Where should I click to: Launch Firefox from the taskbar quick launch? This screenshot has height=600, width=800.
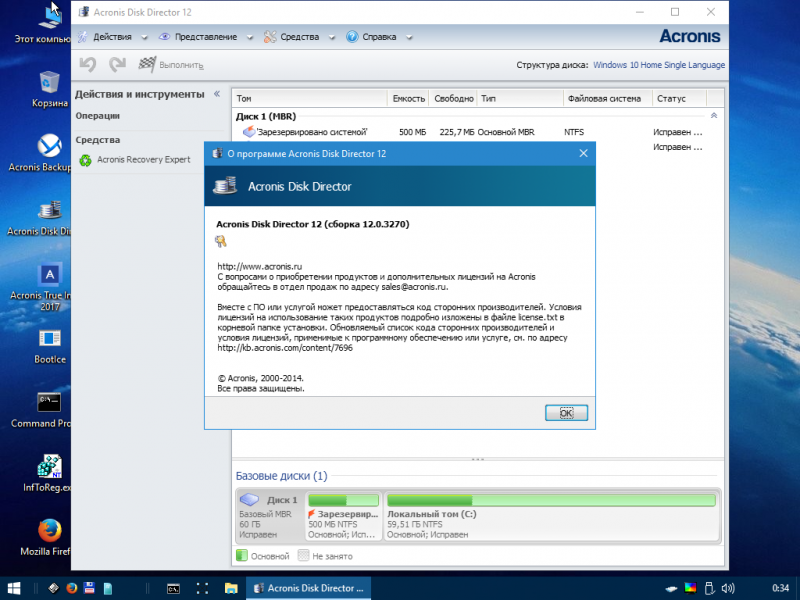tap(71, 588)
